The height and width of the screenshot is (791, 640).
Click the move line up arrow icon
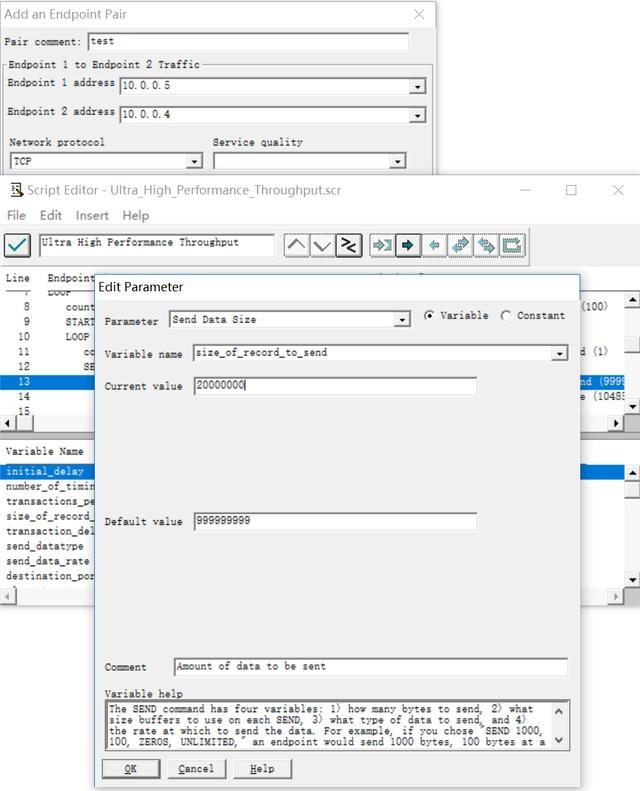click(x=297, y=245)
